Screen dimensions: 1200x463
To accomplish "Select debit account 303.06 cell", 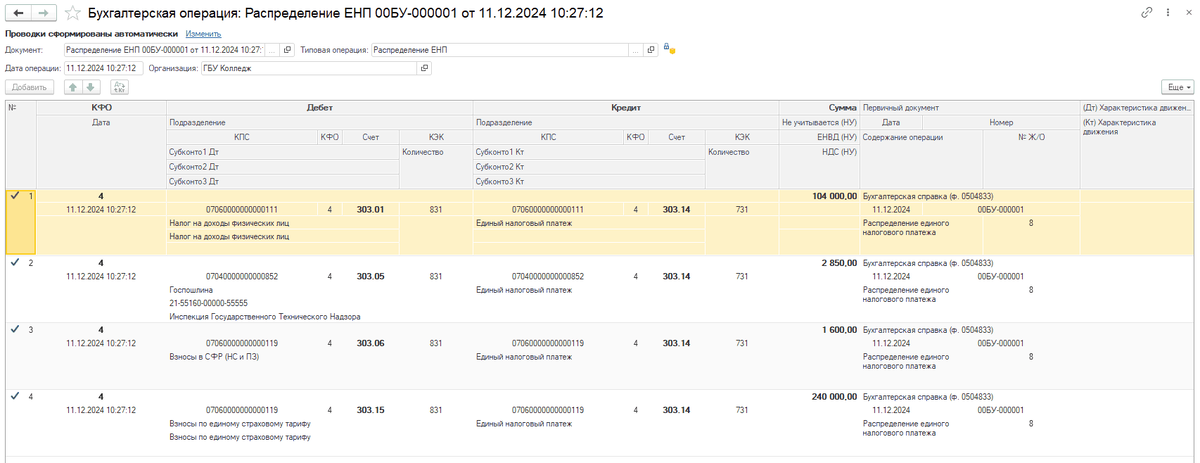I will click(x=370, y=342).
